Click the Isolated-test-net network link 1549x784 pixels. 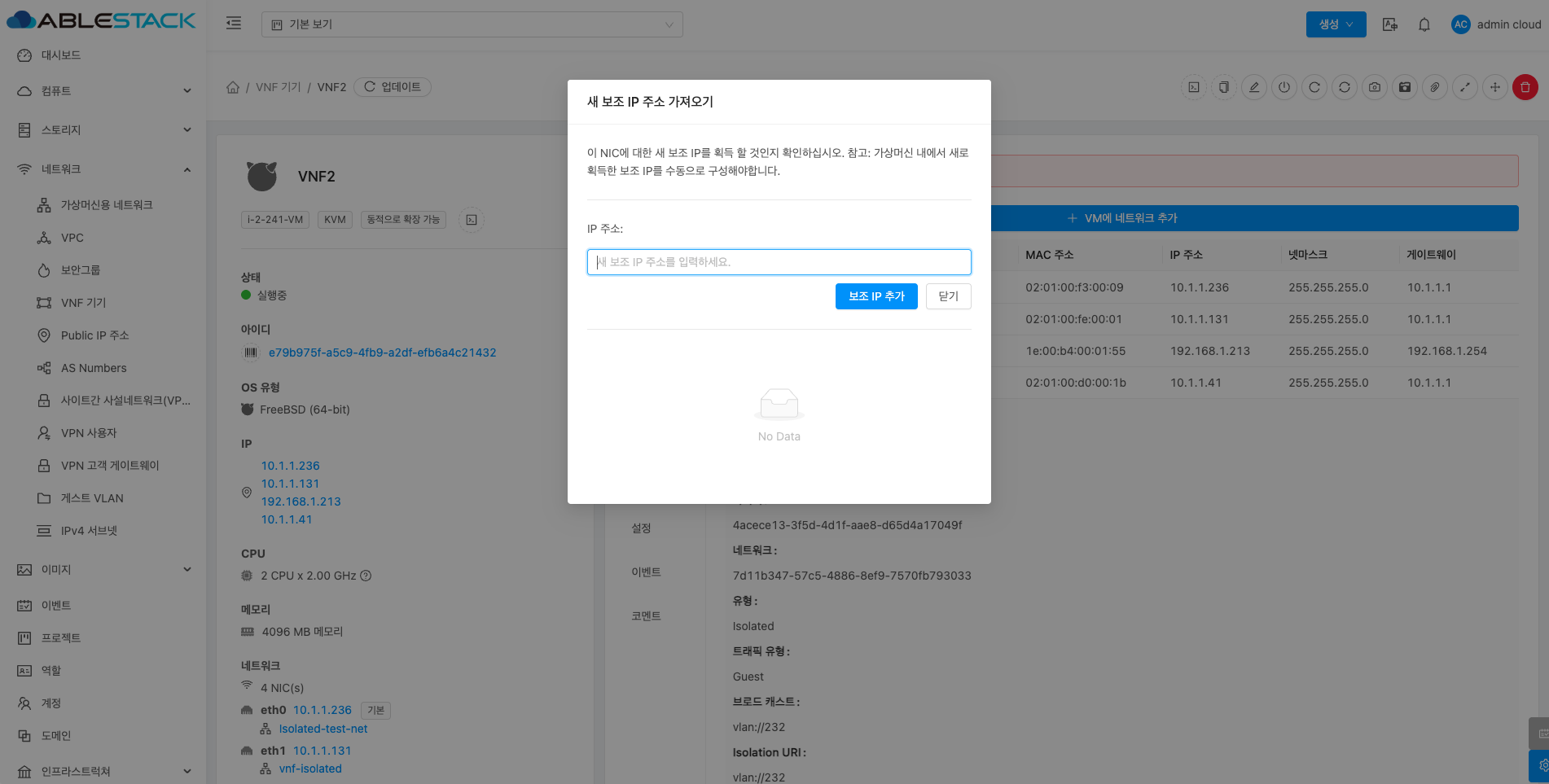pyautogui.click(x=323, y=729)
